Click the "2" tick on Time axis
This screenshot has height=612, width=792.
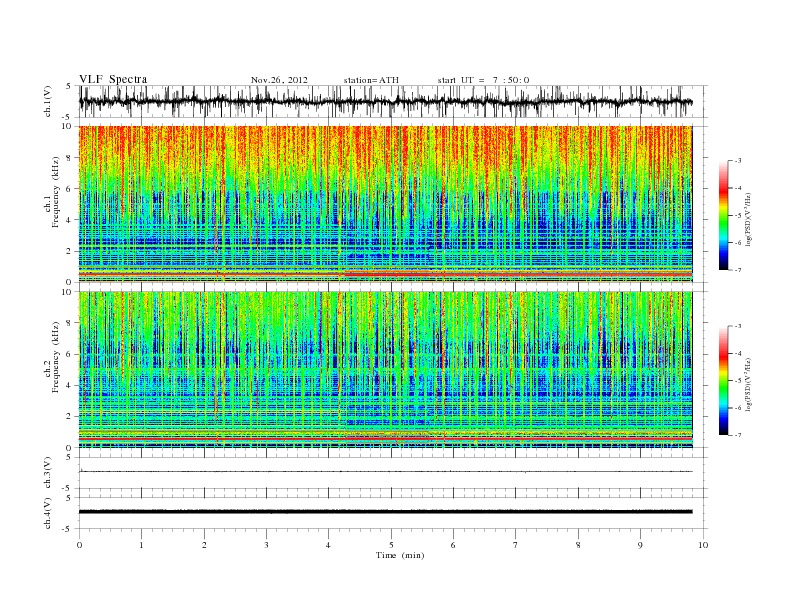pos(204,545)
